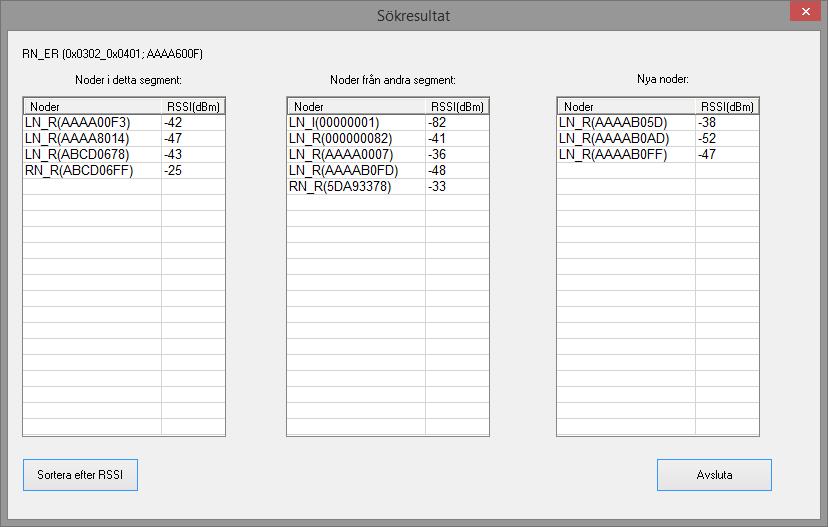The height and width of the screenshot is (527, 828).
Task: Select row LN_R(ABCD0678)
Action: coord(124,154)
